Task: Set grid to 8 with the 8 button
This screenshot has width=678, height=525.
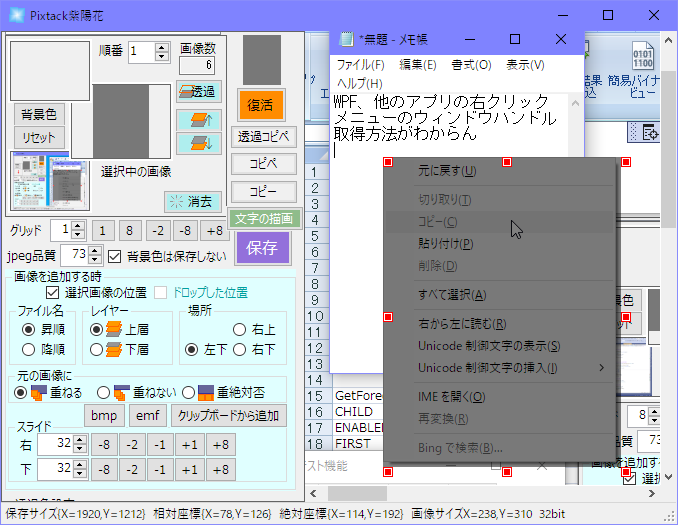Action: point(129,230)
